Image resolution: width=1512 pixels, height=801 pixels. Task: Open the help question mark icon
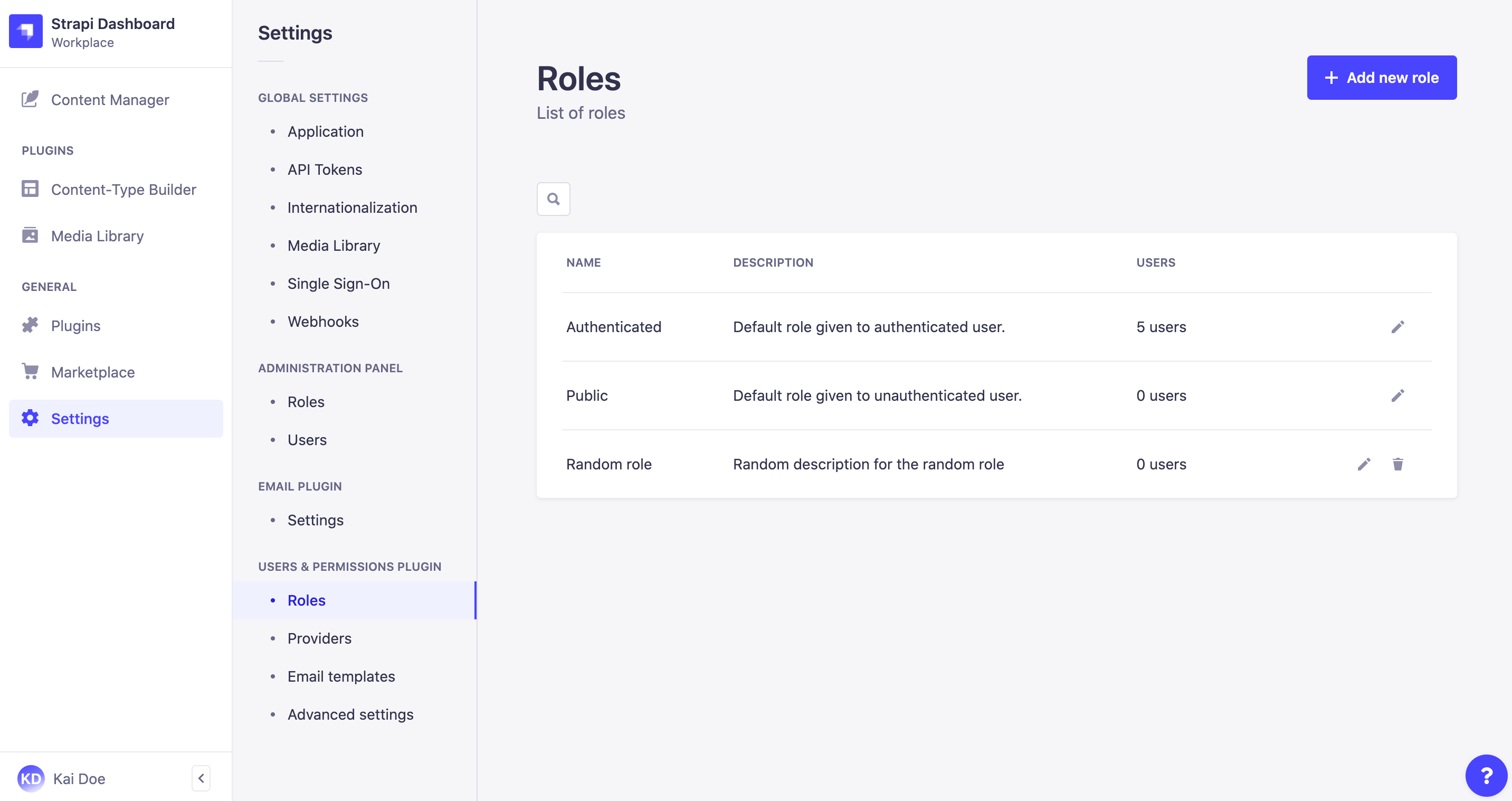pos(1486,775)
